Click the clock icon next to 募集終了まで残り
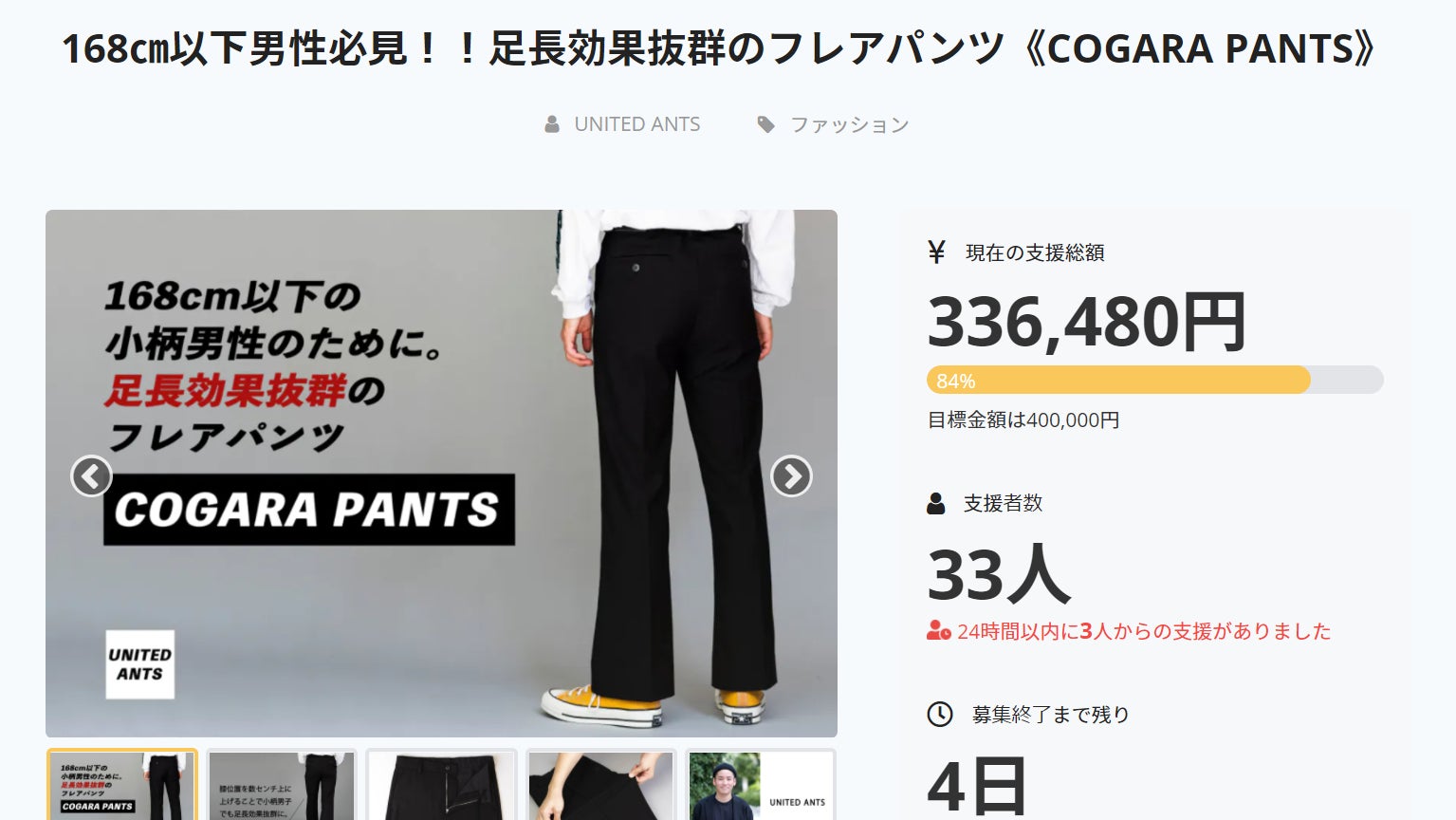Screen dimensions: 1456x820 coord(939,714)
